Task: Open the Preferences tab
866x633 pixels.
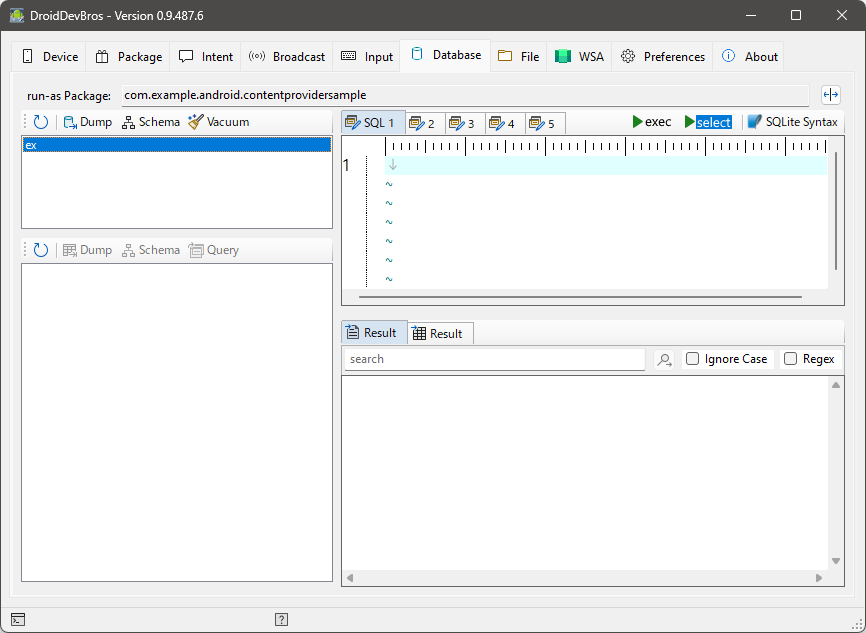Action: pyautogui.click(x=663, y=57)
